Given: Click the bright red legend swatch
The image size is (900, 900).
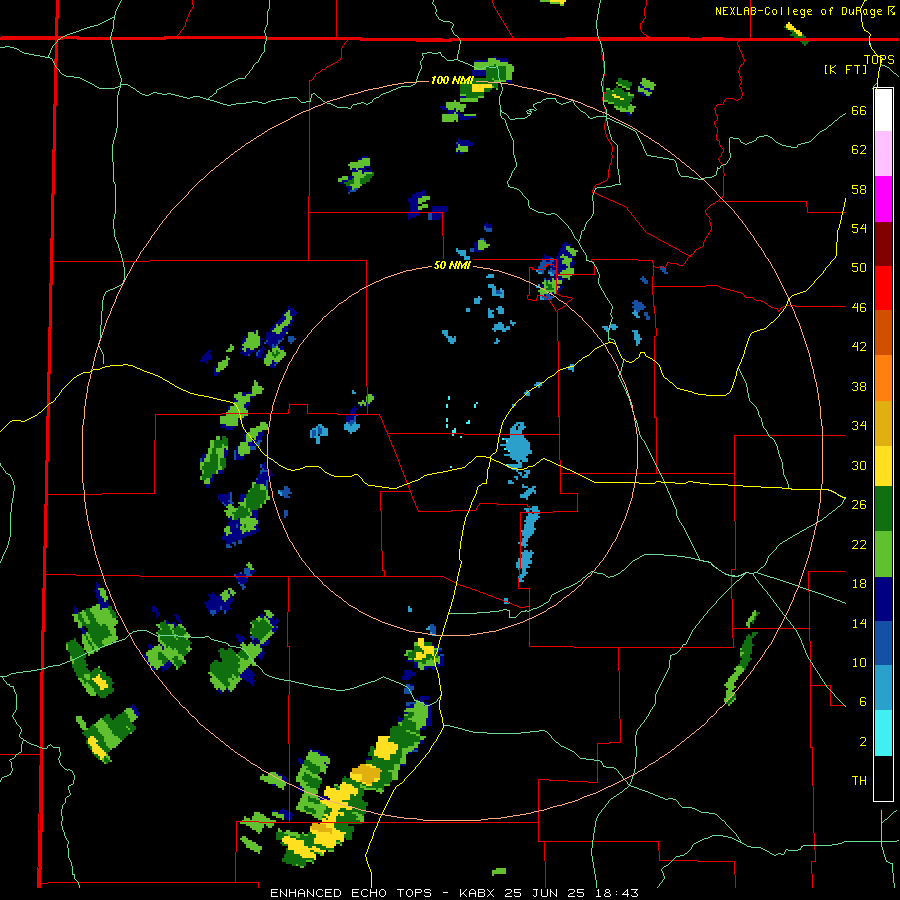Looking at the screenshot, I should (x=883, y=288).
